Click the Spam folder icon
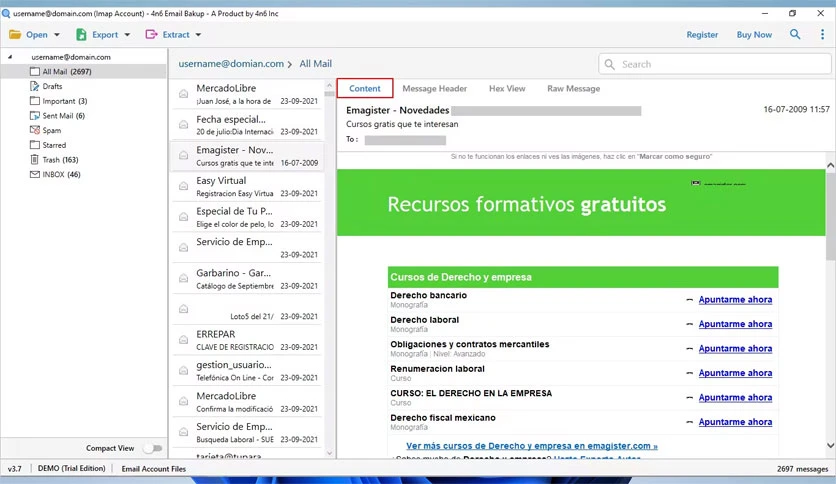 (35, 130)
